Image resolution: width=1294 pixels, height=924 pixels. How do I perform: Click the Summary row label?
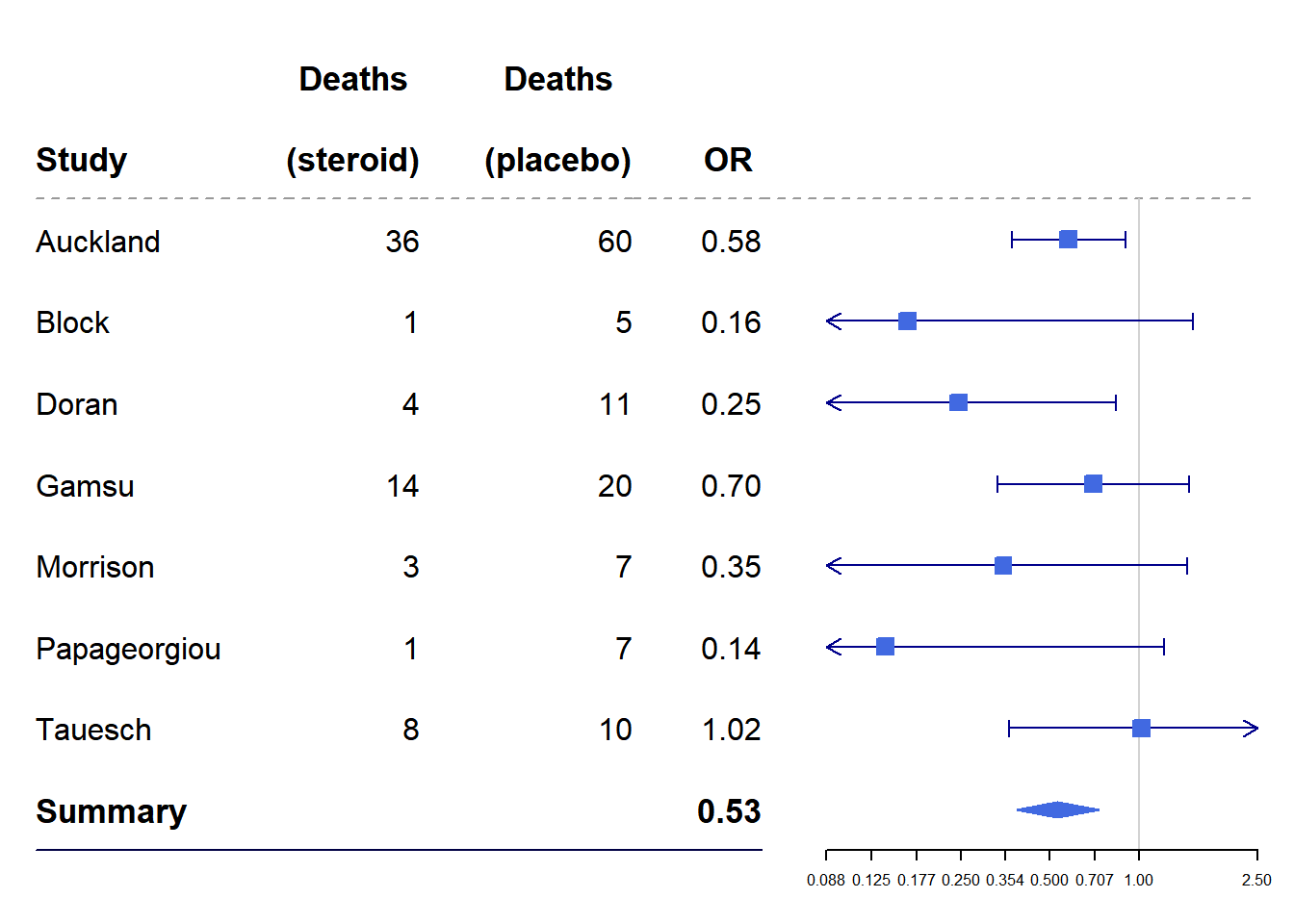(111, 811)
